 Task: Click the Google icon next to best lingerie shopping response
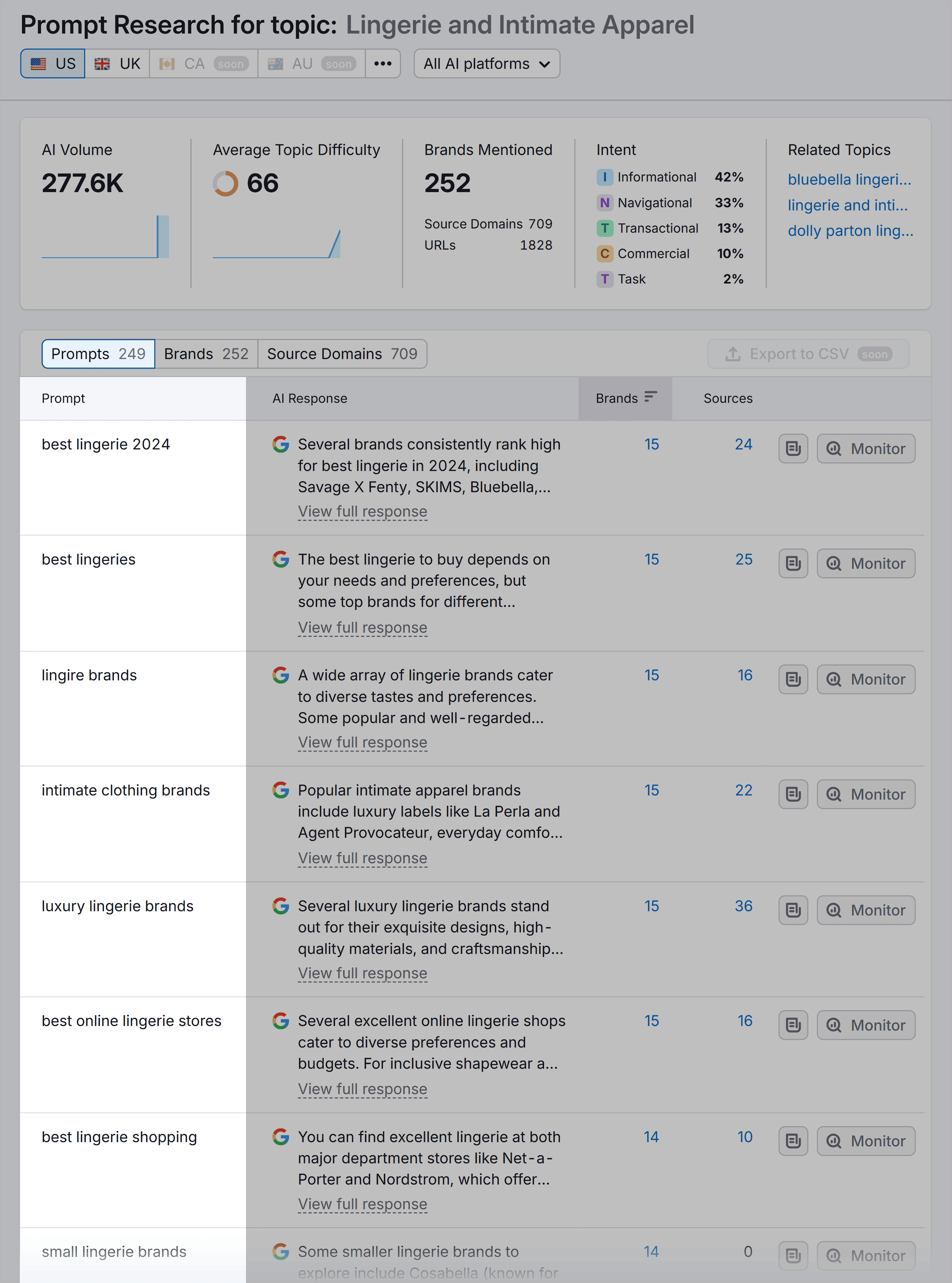pyautogui.click(x=281, y=1137)
